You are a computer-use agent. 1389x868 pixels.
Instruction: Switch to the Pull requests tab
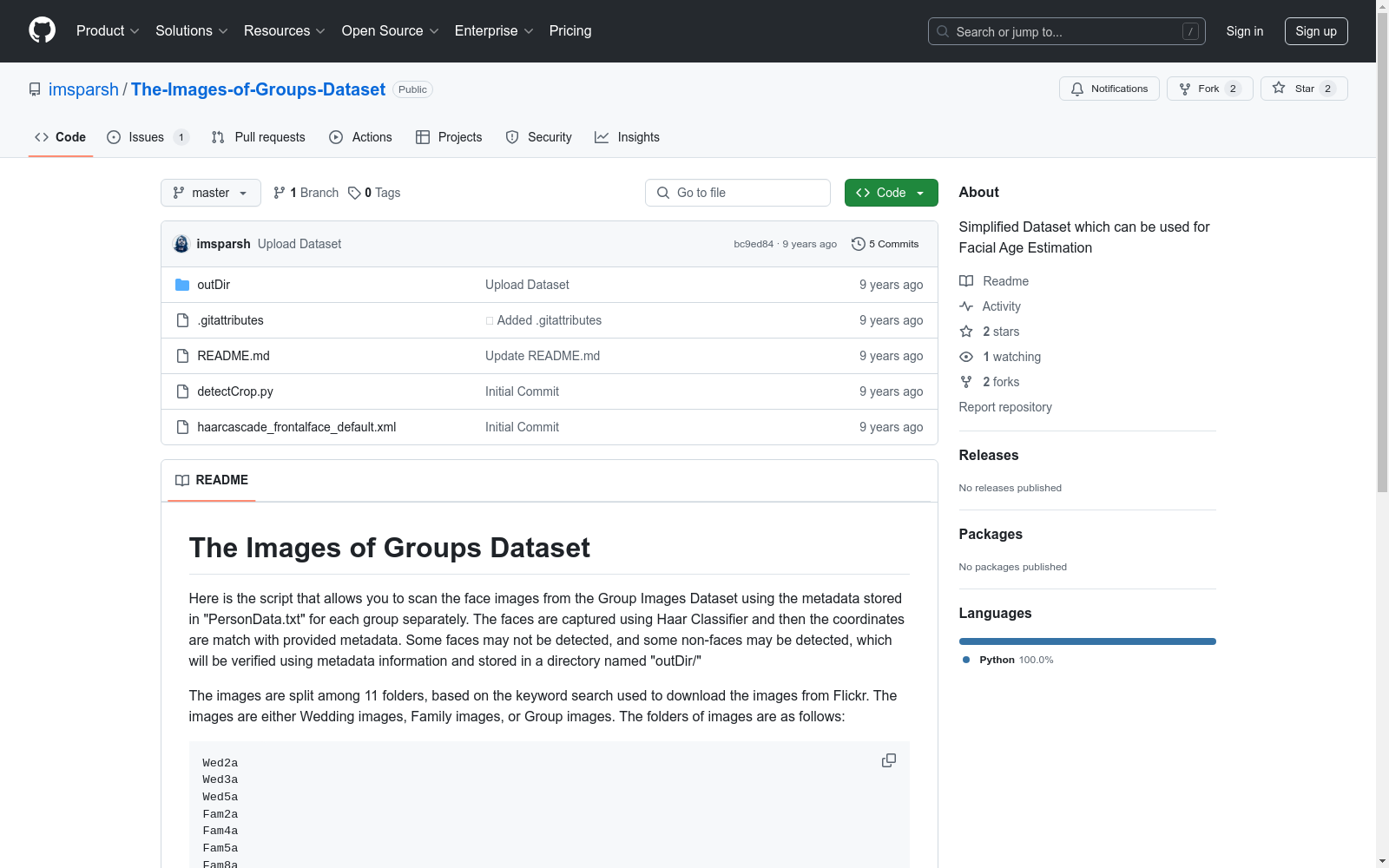(259, 137)
